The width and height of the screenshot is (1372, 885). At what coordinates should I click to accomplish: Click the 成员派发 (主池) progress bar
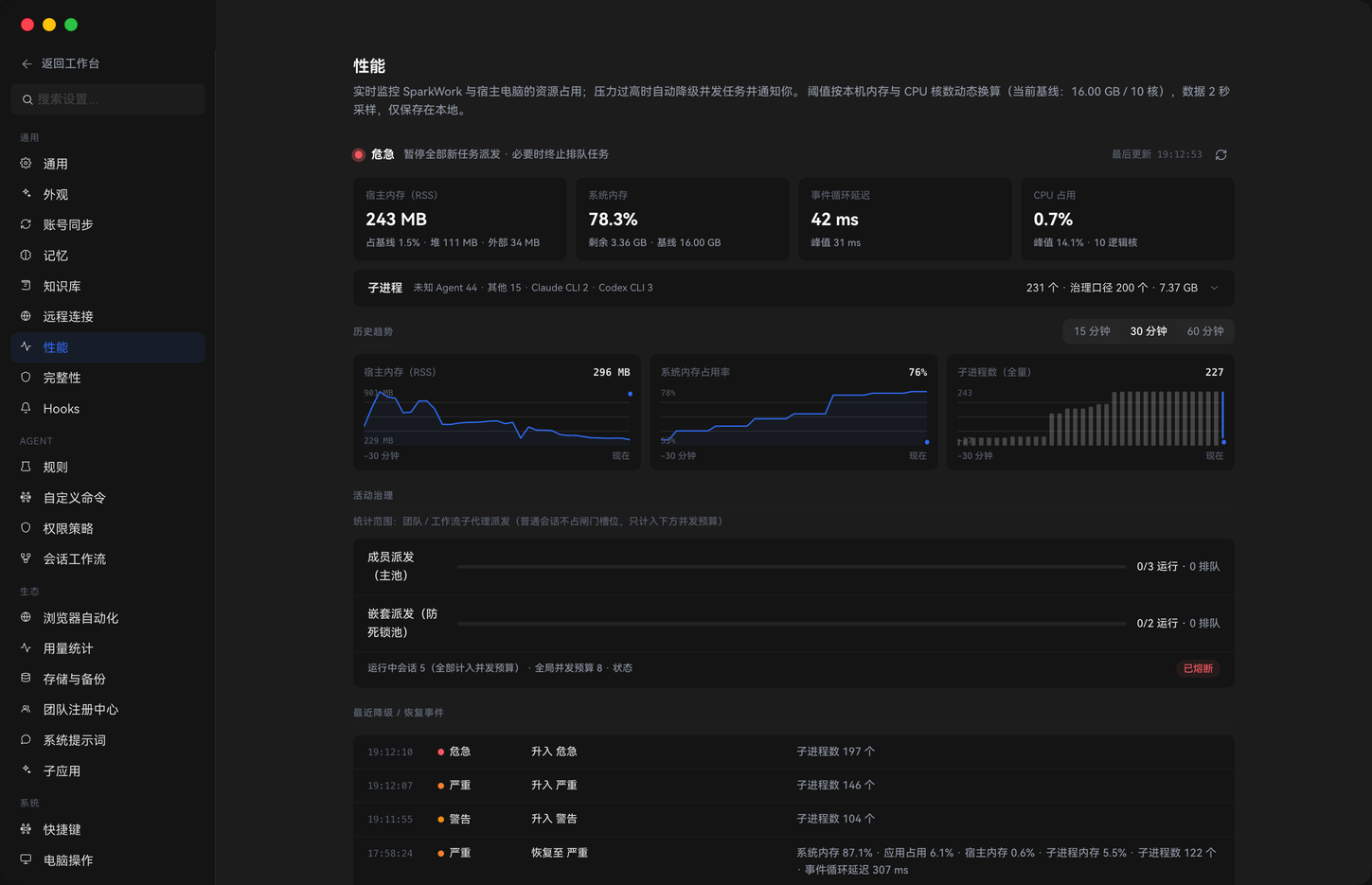click(x=792, y=567)
